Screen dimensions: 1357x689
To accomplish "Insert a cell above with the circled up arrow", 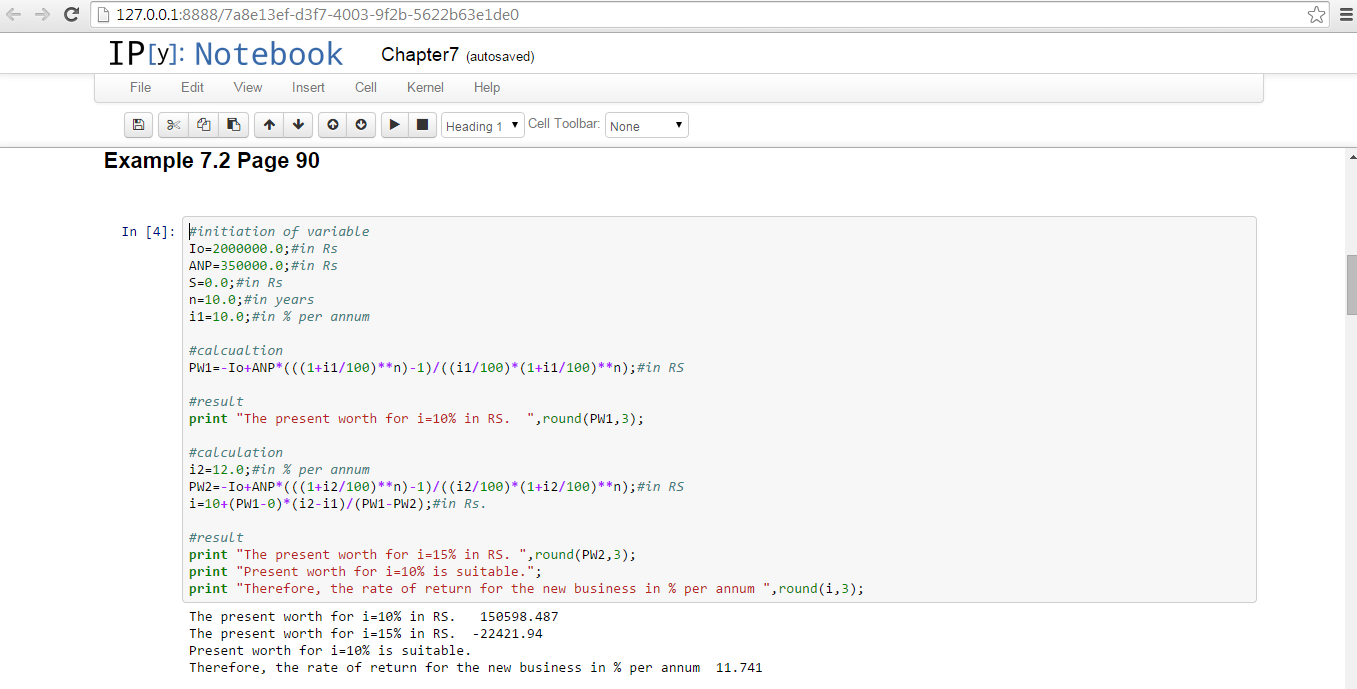I will tap(332, 125).
